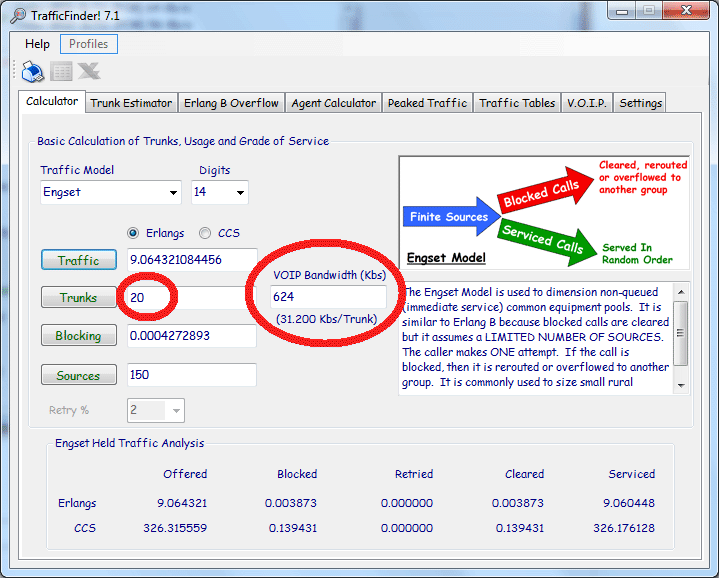Screen dimensions: 719x578
Task: Click the Offered Erlangs value 9.064321
Action: point(182,503)
